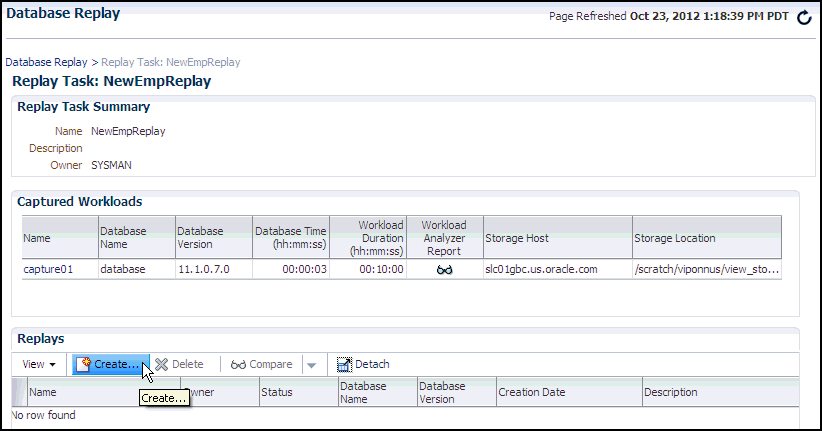Click the Storage Location column header
This screenshot has width=822, height=431.
[675, 238]
